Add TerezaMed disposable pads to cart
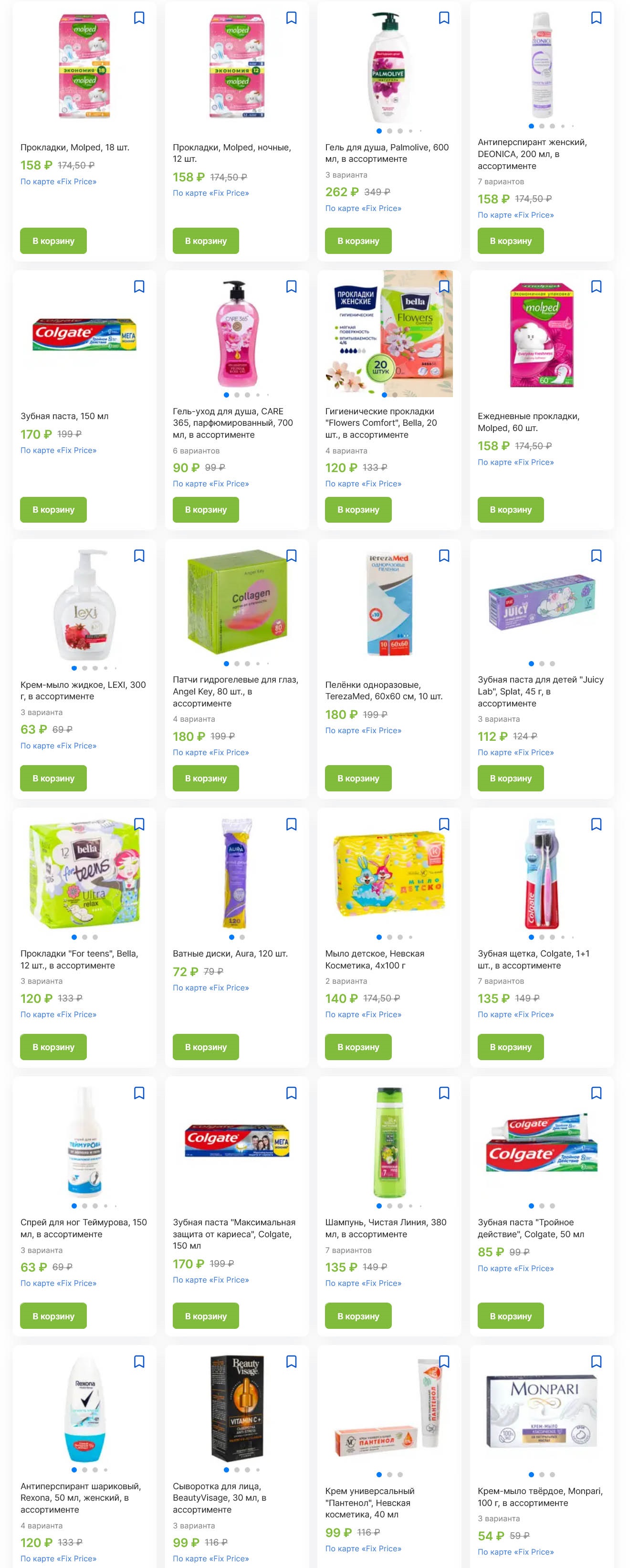This screenshot has width=639, height=1568. coord(358,779)
